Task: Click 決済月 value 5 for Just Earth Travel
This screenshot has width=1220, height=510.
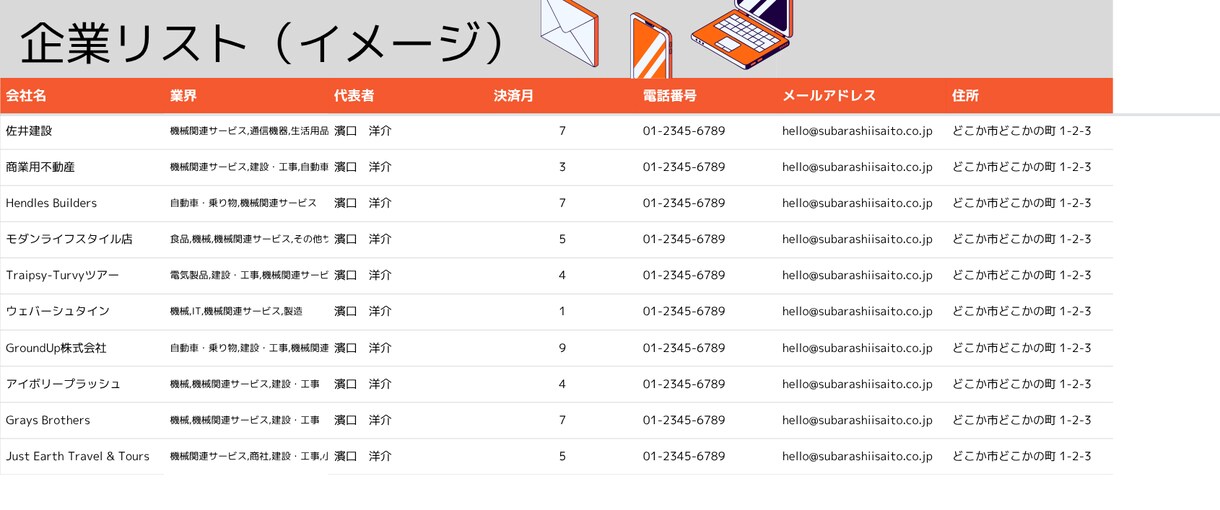Action: [562, 456]
